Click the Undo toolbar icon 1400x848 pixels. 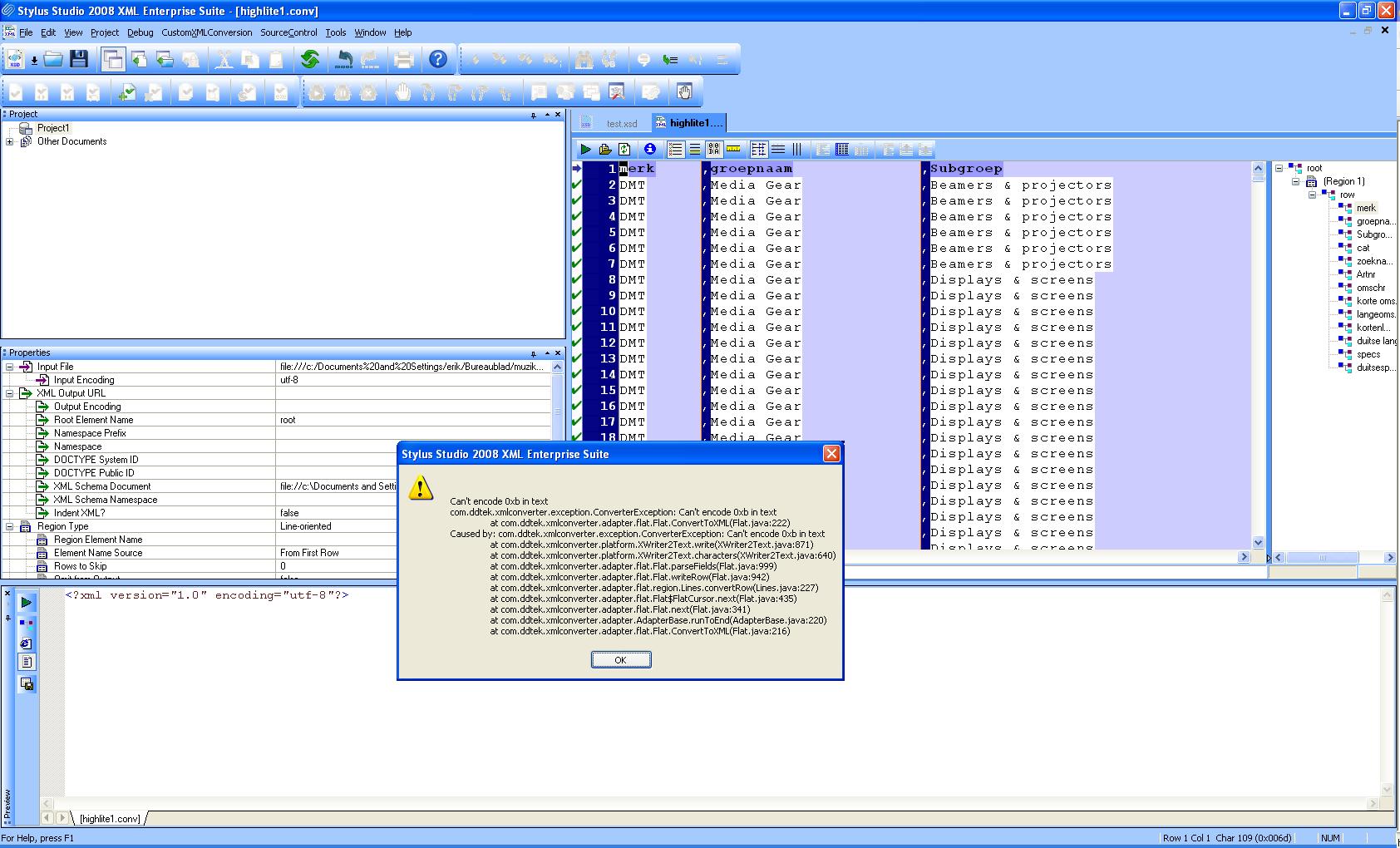(344, 59)
